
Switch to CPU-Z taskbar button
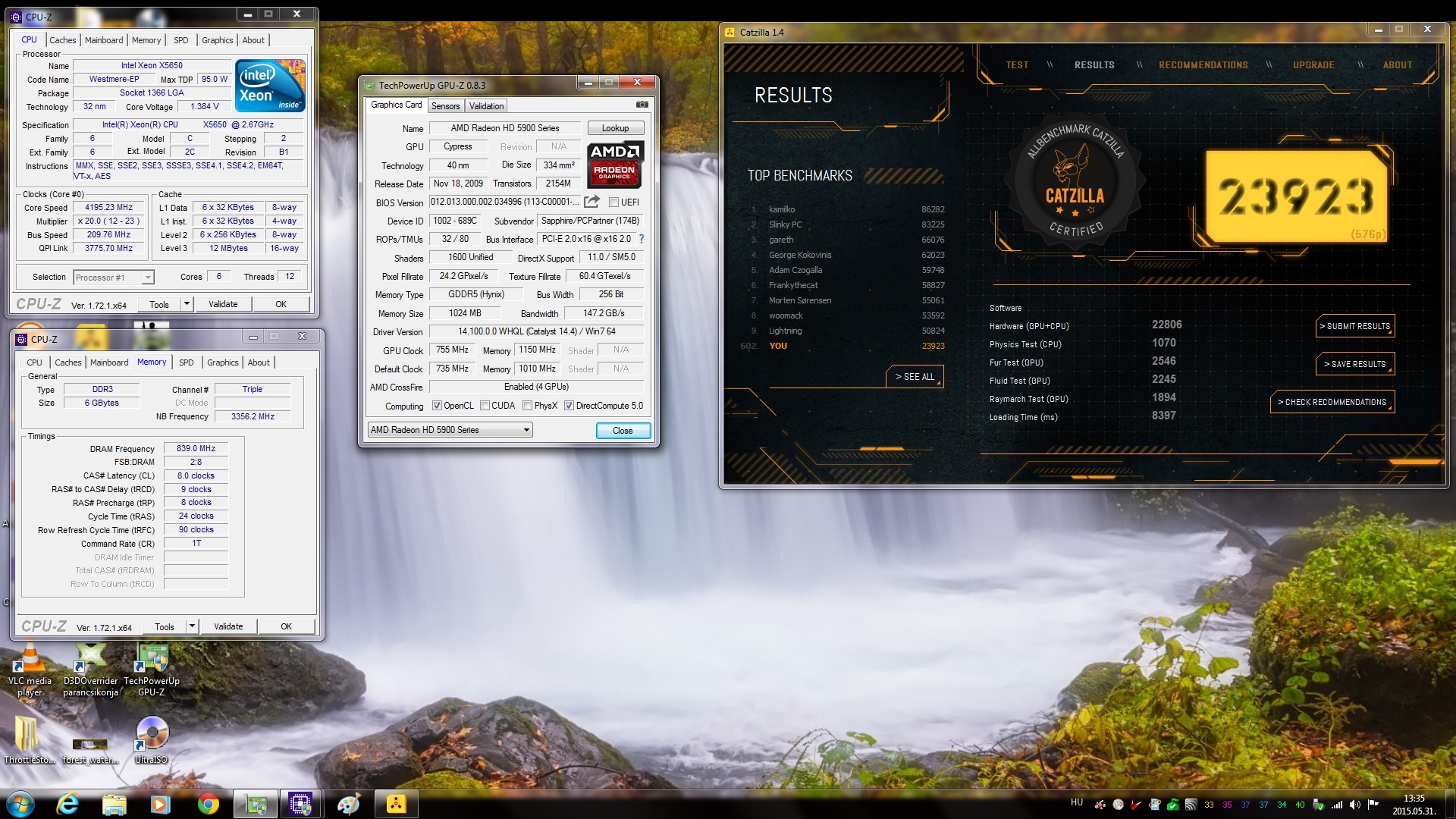coord(301,804)
